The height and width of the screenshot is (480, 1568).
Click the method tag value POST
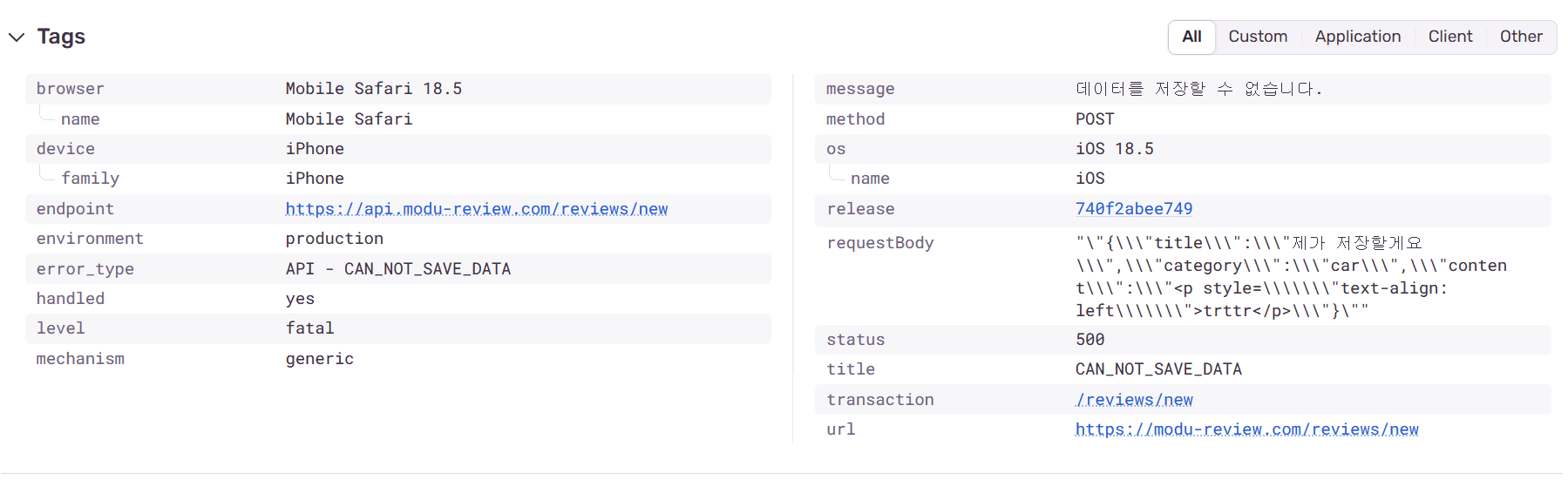pyautogui.click(x=1094, y=119)
